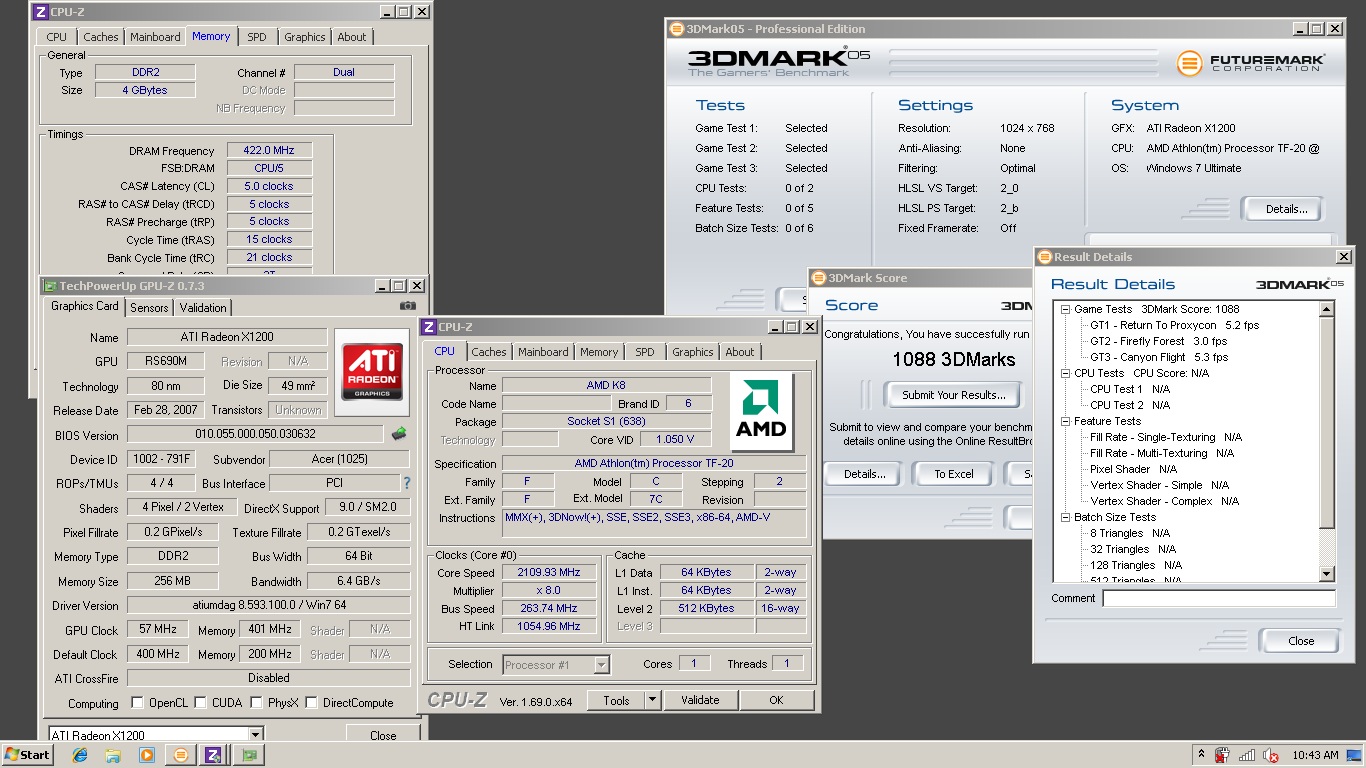
Task: Click Tools button in CPU-Z
Action: (616, 700)
